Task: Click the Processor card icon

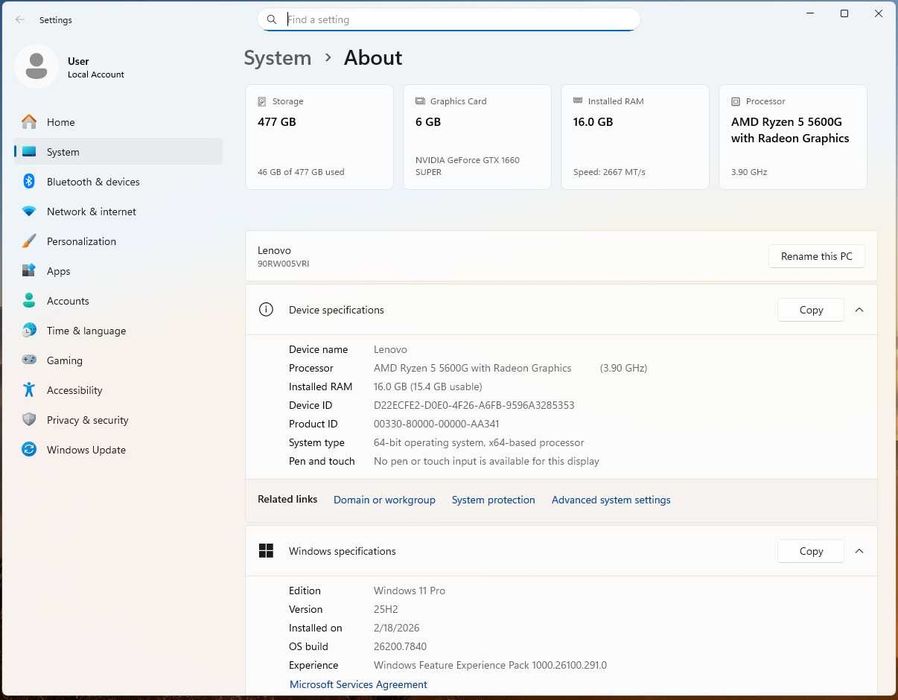Action: [736, 101]
